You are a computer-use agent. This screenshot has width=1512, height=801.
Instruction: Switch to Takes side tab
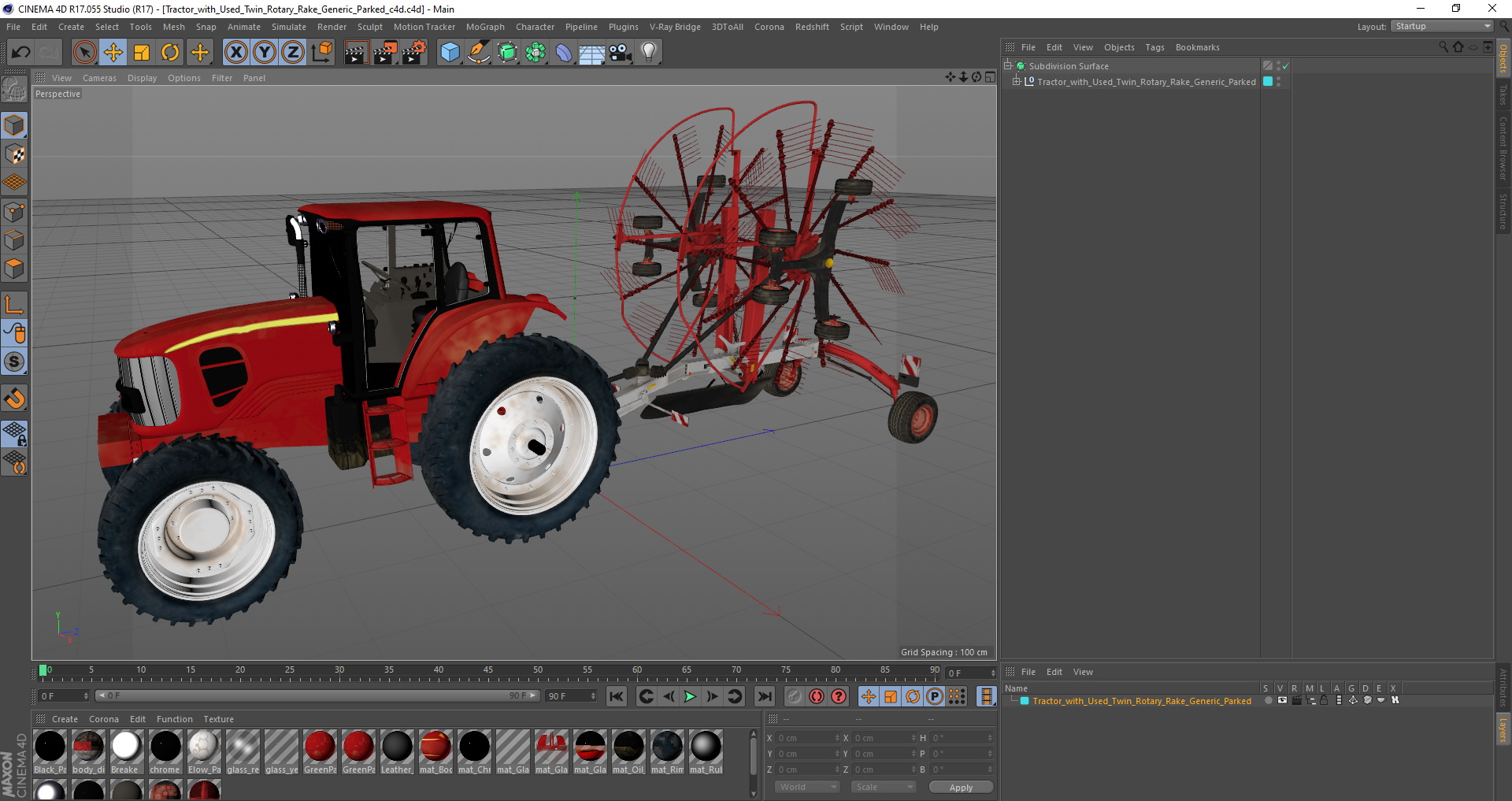(1503, 95)
